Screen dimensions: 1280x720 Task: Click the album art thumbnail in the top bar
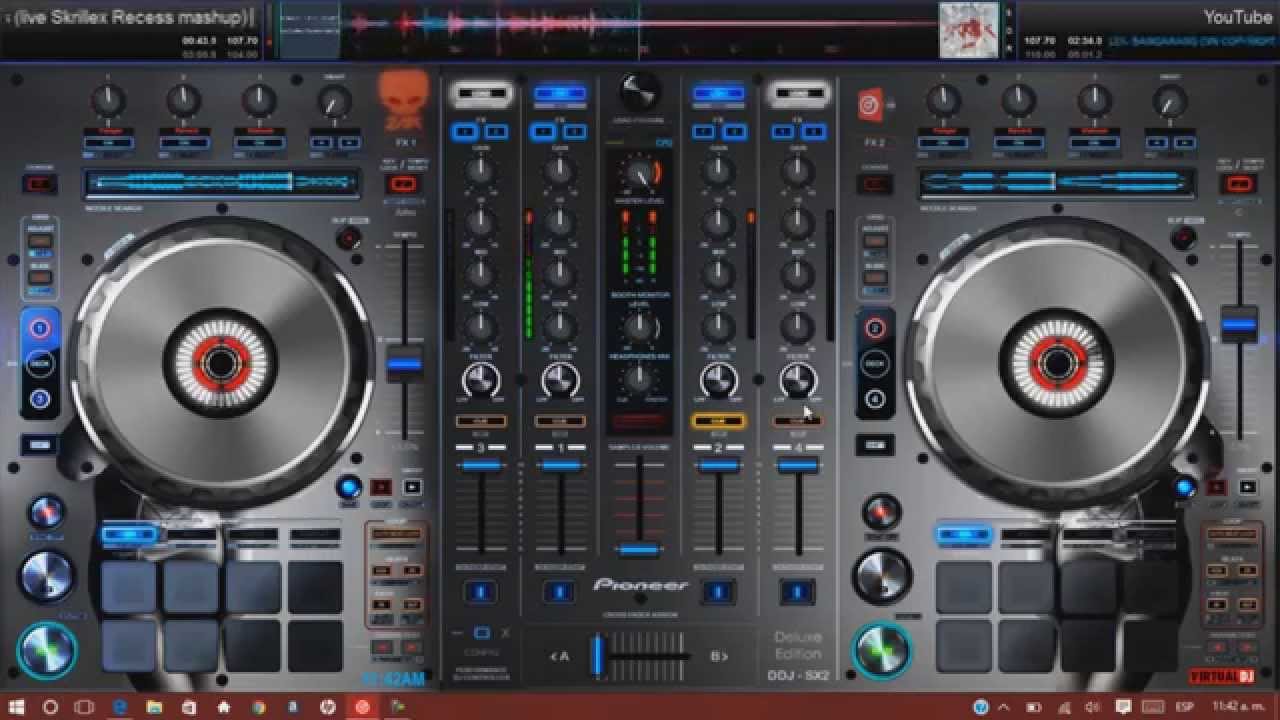(969, 30)
